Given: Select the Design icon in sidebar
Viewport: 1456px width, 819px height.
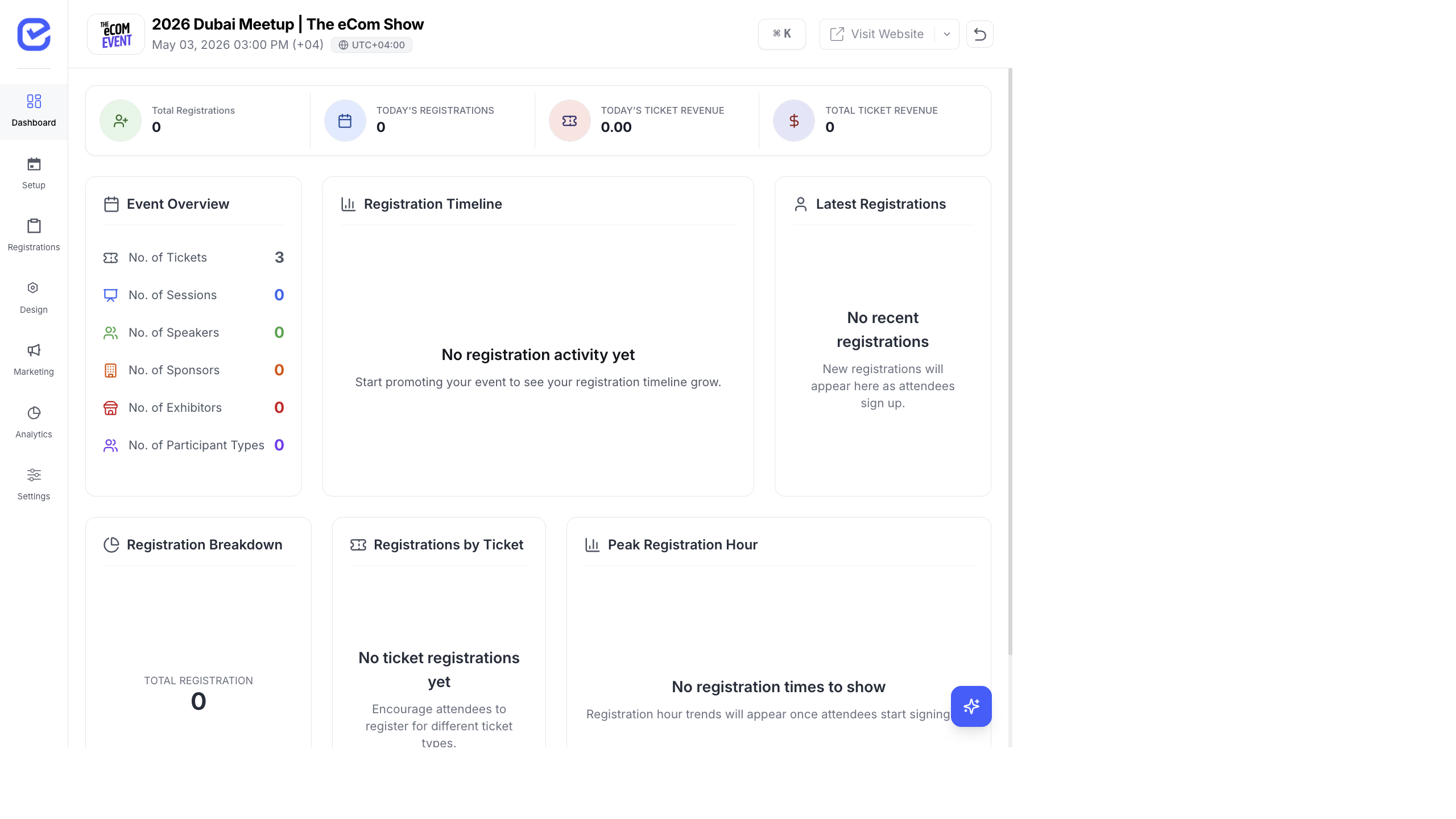Looking at the screenshot, I should point(34,288).
